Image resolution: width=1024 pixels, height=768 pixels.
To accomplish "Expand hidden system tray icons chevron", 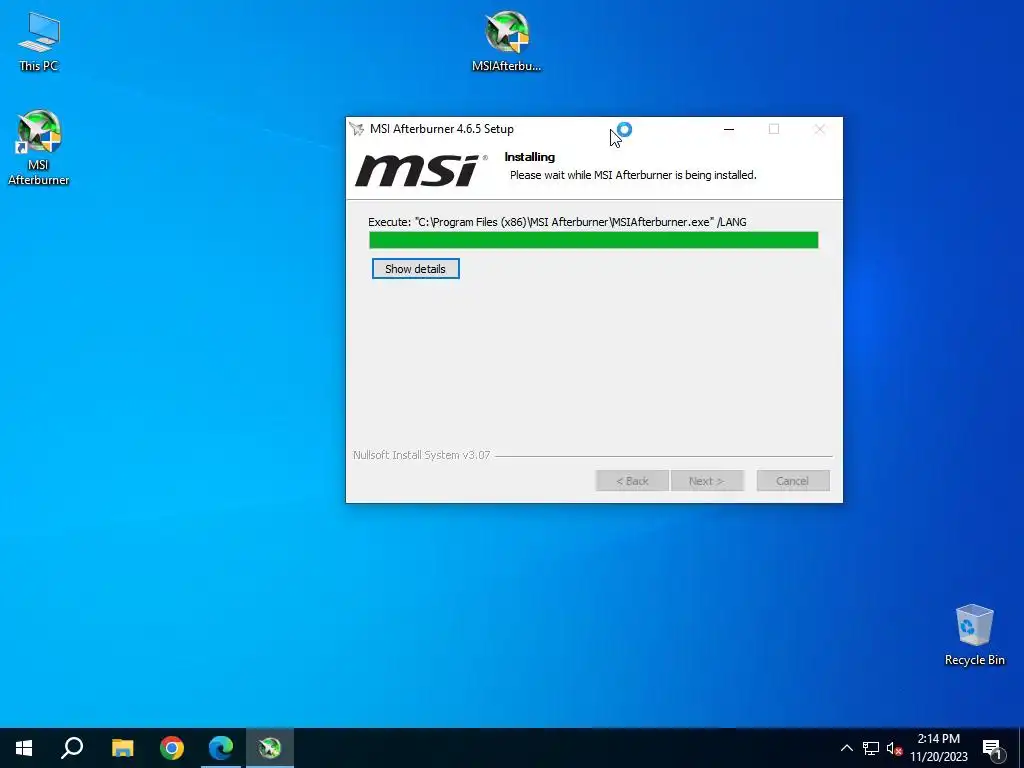I will (846, 748).
